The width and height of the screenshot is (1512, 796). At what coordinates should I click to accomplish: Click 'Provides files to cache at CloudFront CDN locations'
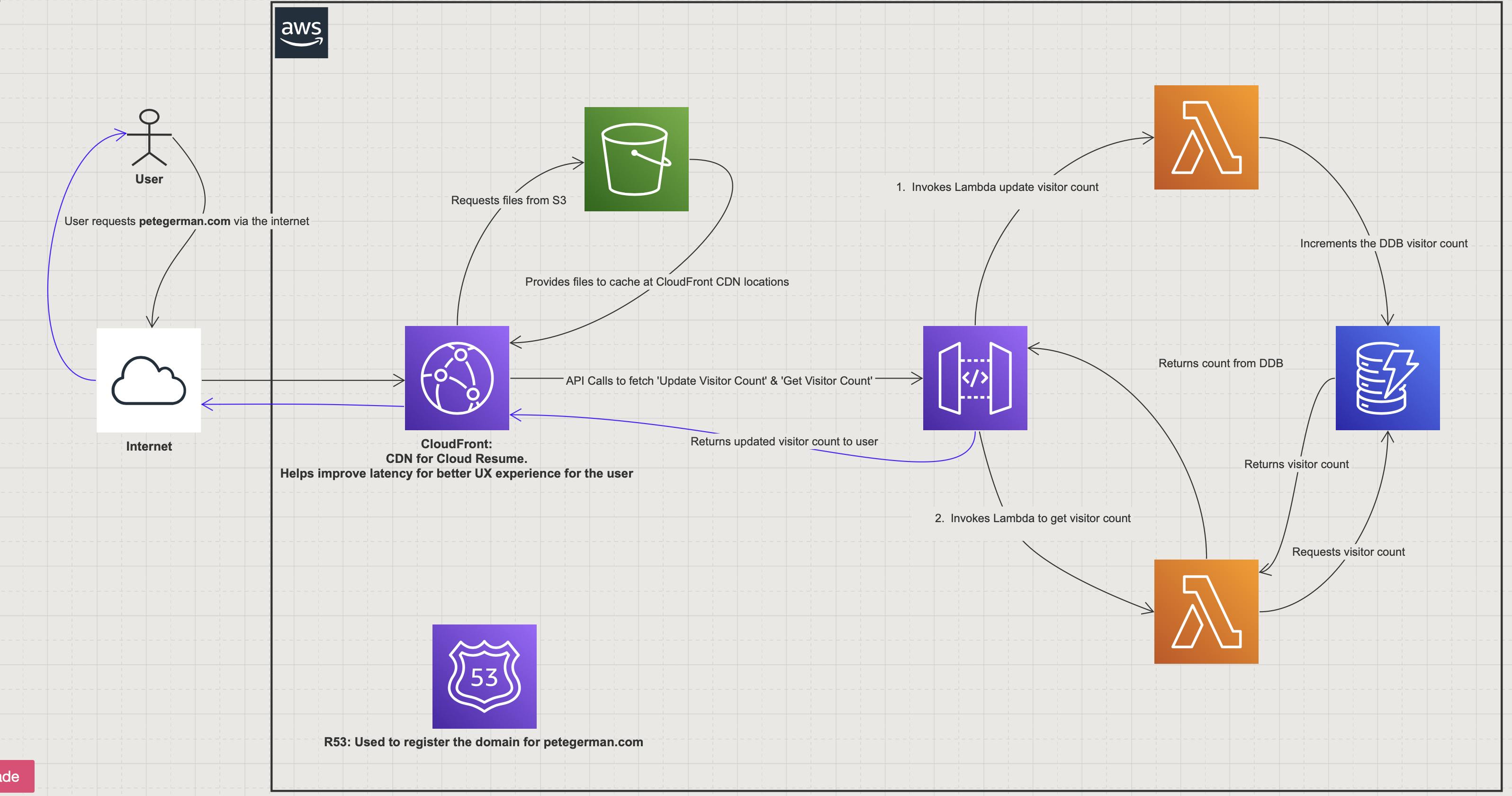click(657, 282)
